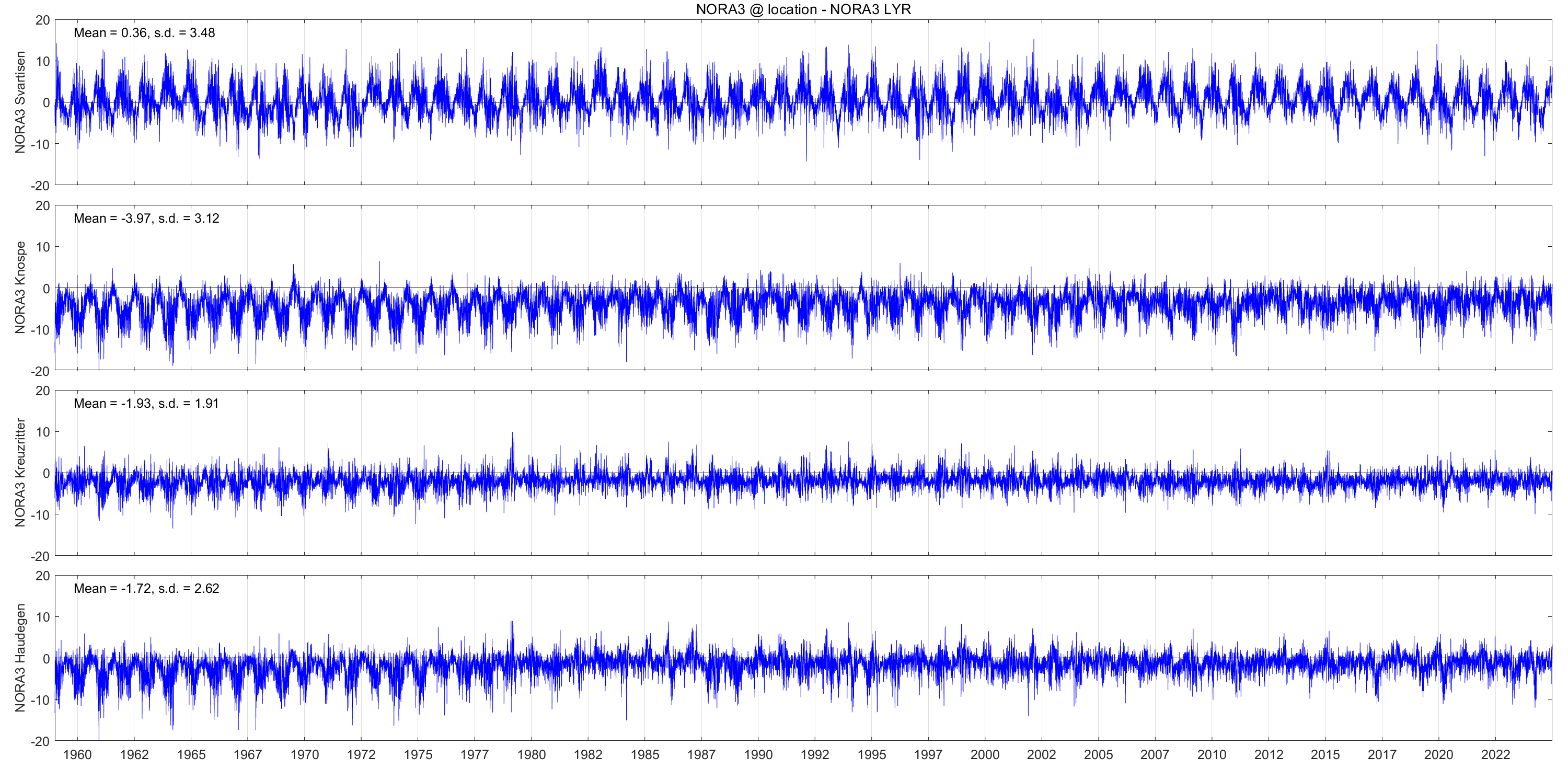Click the 1975 x-axis tick label
Screen dimensions: 1568x780
(x=418, y=754)
